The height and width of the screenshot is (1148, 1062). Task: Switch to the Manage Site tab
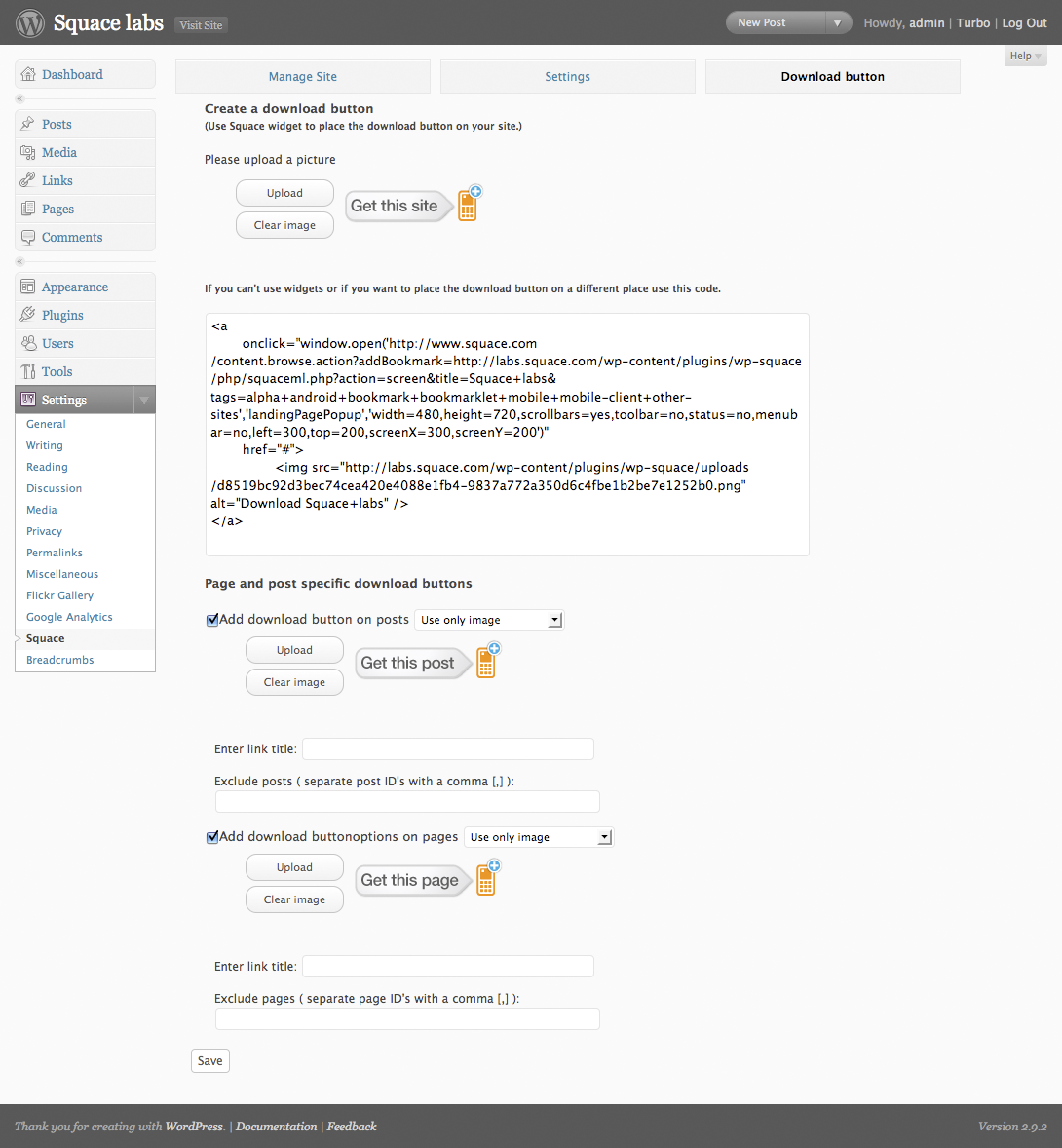point(302,76)
